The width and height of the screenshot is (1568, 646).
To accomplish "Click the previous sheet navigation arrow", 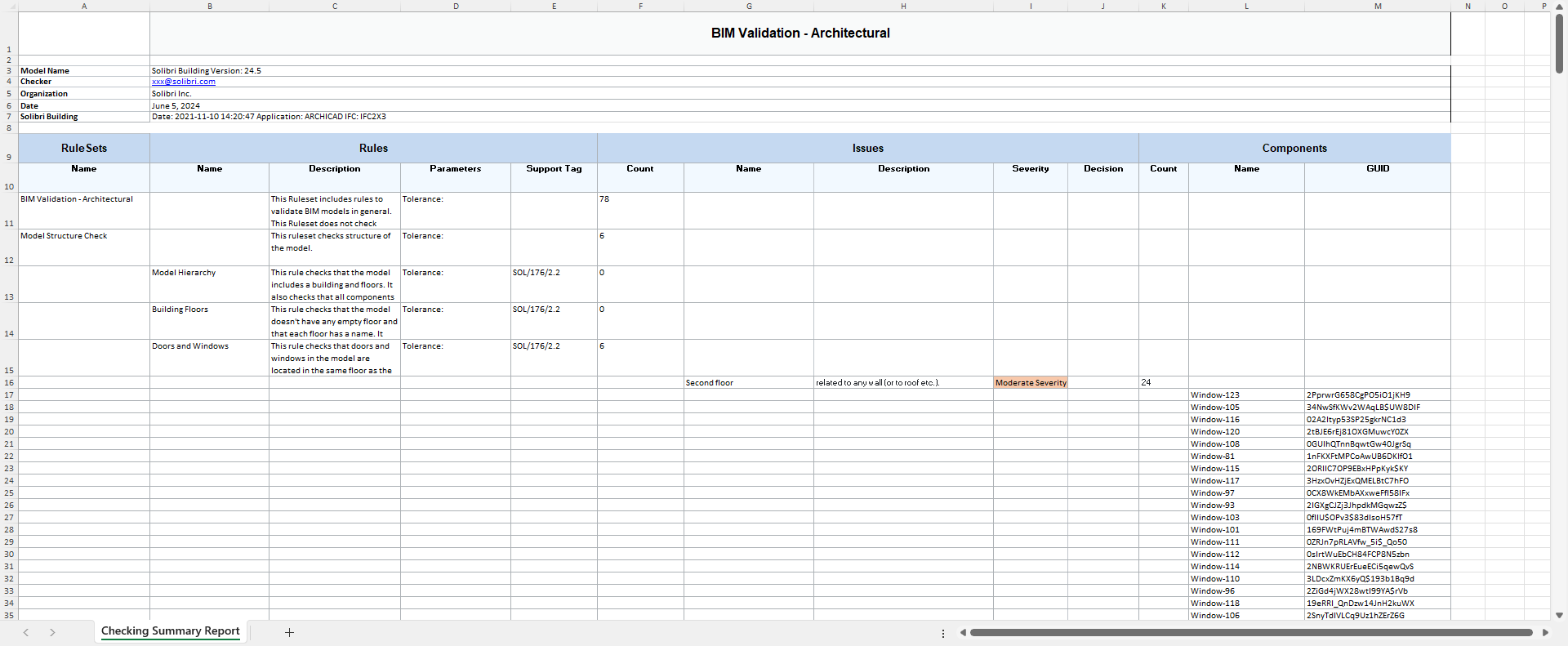I will (26, 632).
